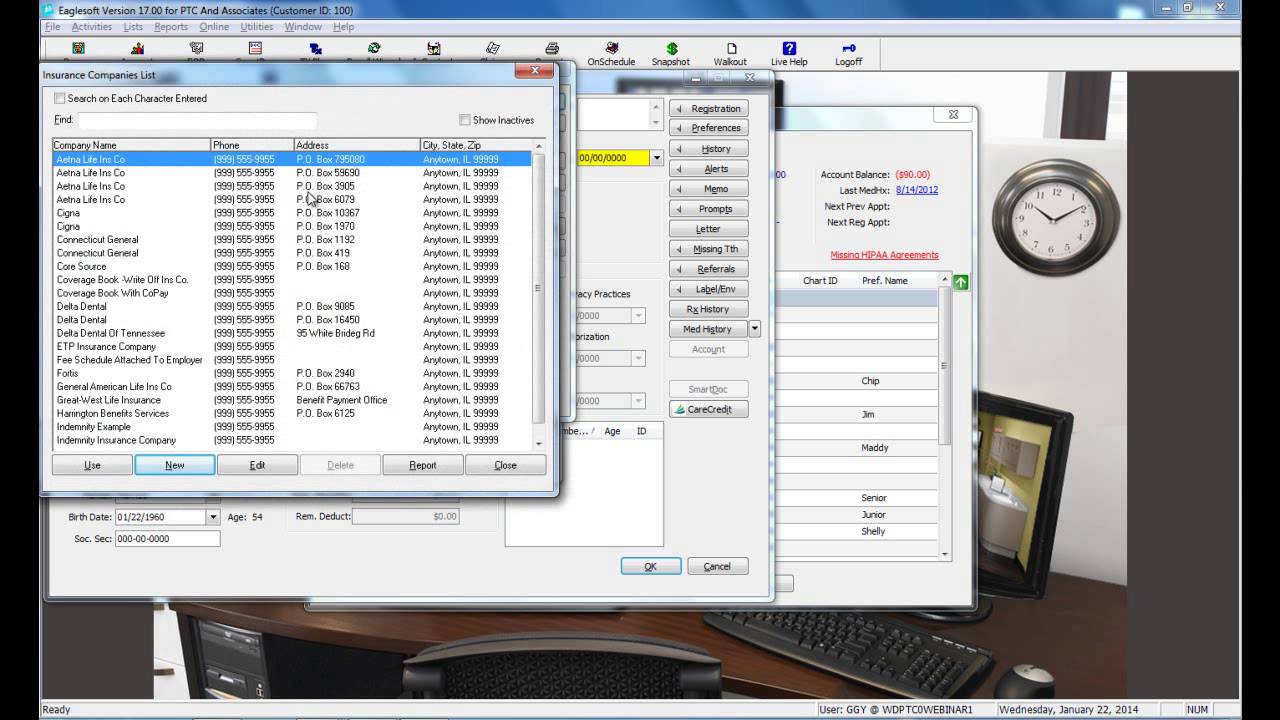
Task: Click the EOD toolbar icon
Action: pos(196,48)
